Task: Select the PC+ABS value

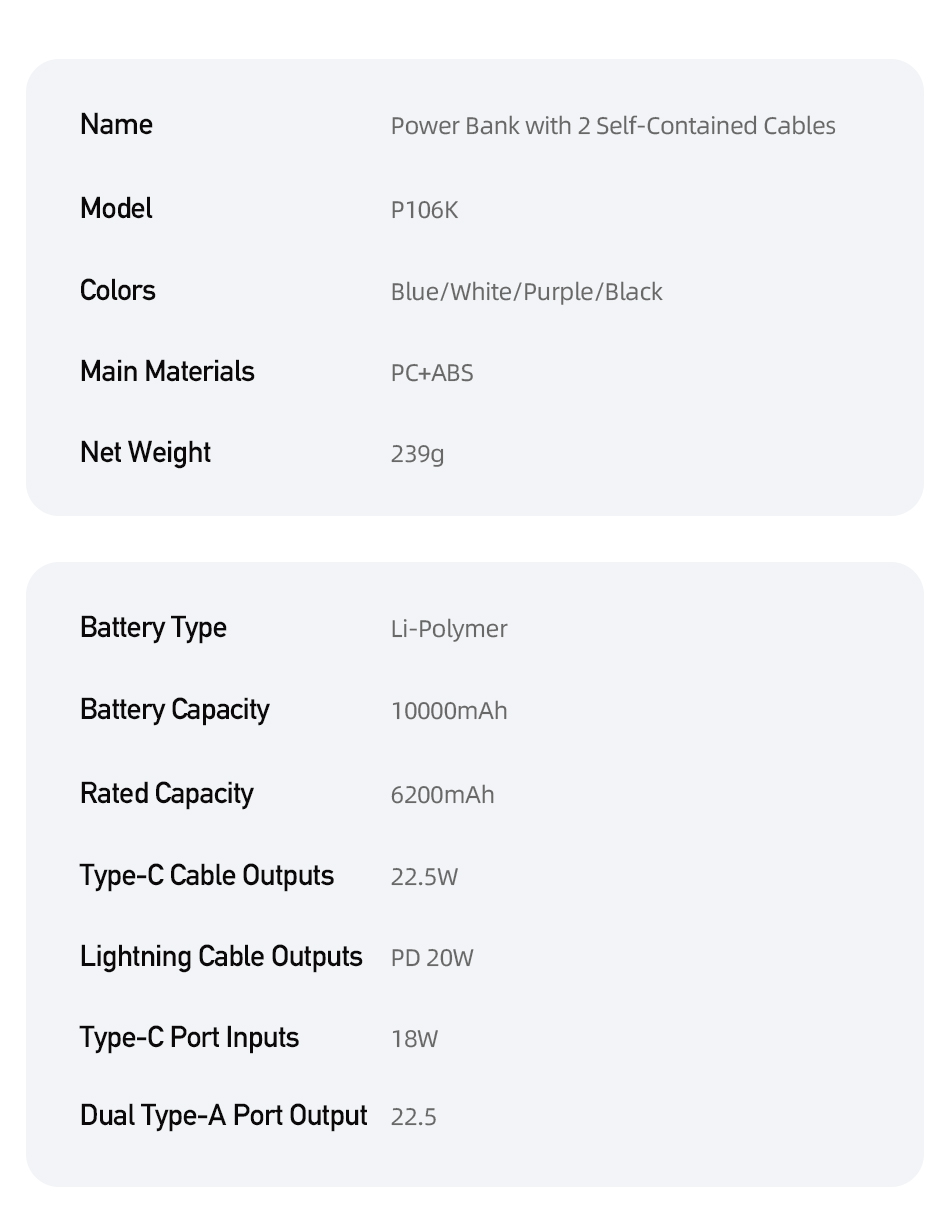Action: pos(432,373)
